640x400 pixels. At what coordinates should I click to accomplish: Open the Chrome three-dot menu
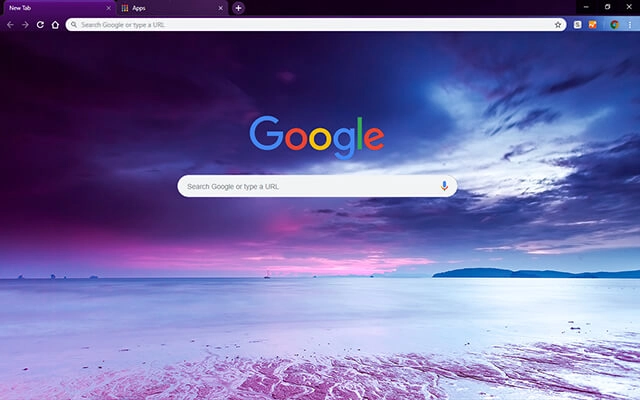[630, 24]
